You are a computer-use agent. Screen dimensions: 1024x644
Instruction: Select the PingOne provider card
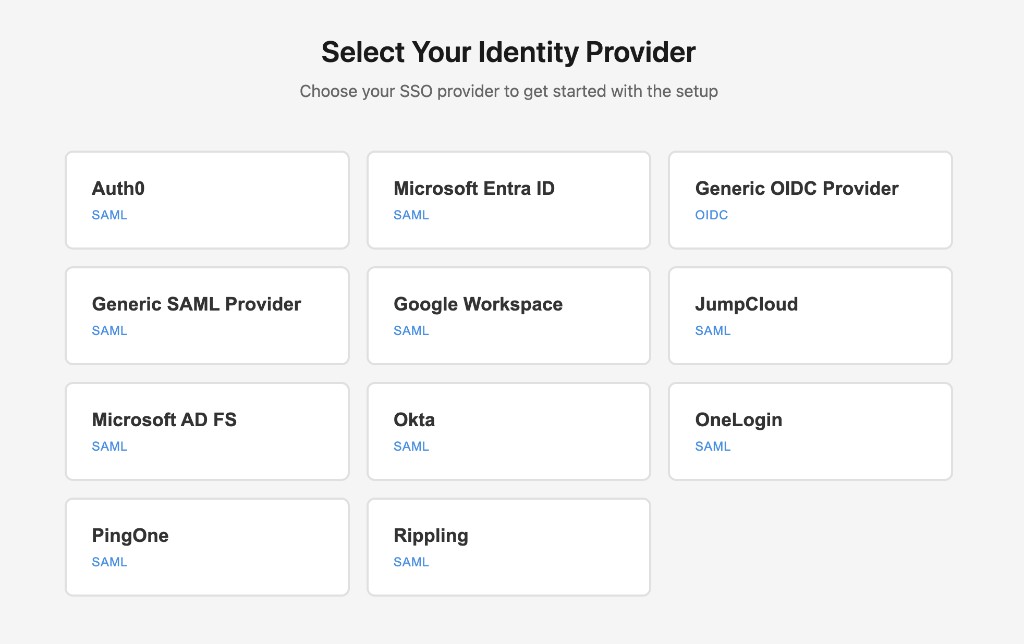point(207,547)
